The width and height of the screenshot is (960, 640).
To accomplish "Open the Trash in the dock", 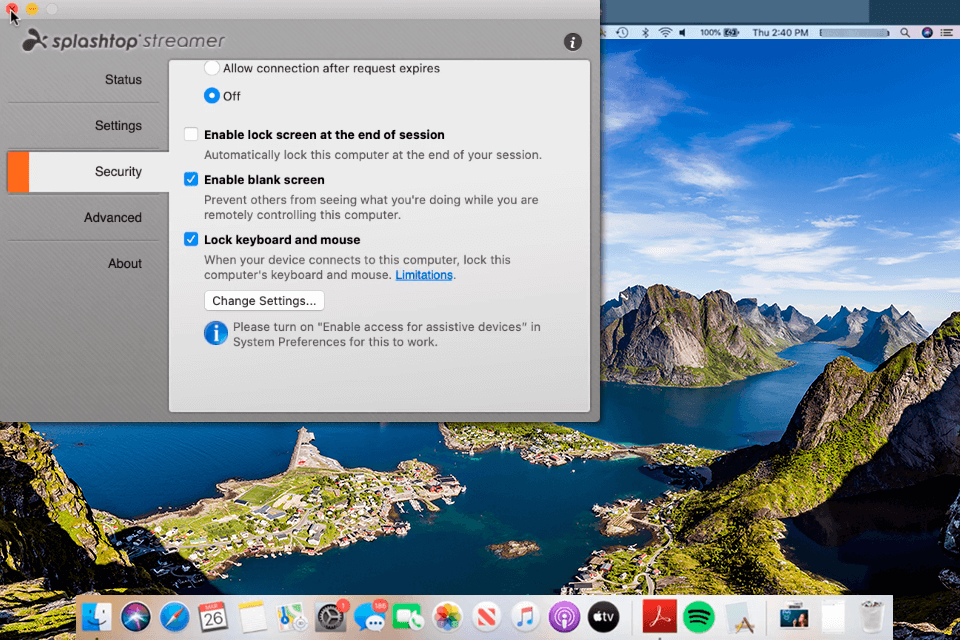I will pos(871,616).
